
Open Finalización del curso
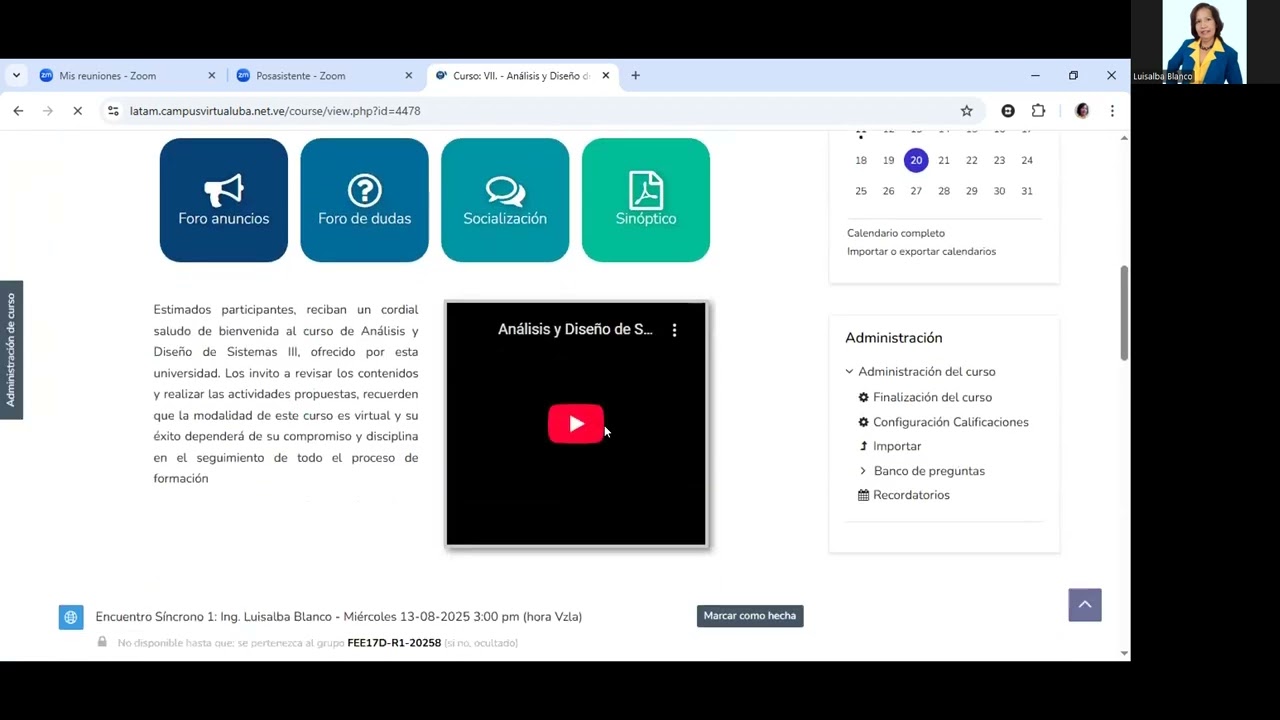(932, 398)
